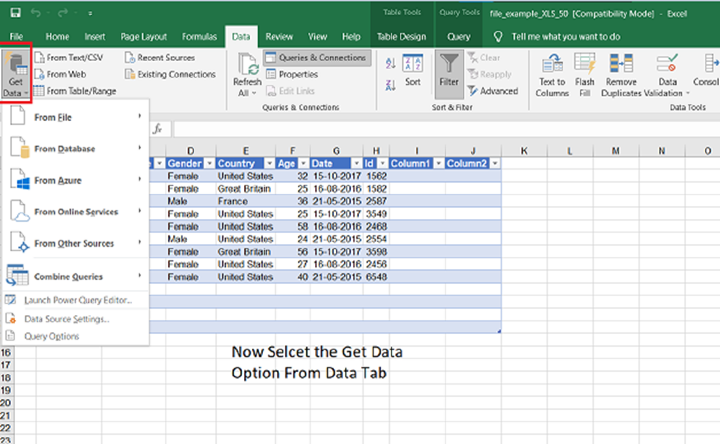
Task: Click From Text/CSV import option
Action: [x=68, y=58]
